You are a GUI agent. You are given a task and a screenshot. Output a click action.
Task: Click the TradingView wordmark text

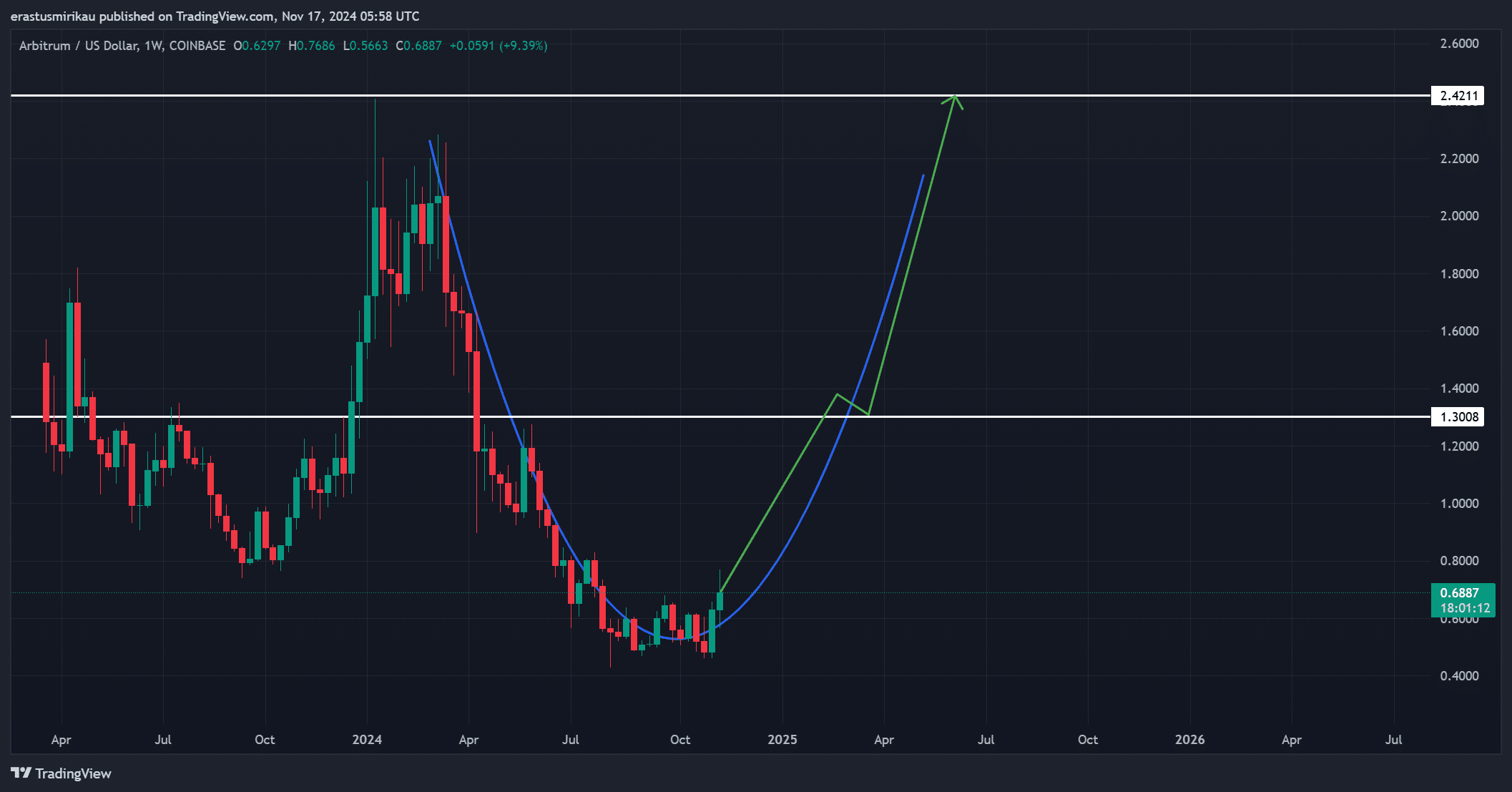pos(73,773)
